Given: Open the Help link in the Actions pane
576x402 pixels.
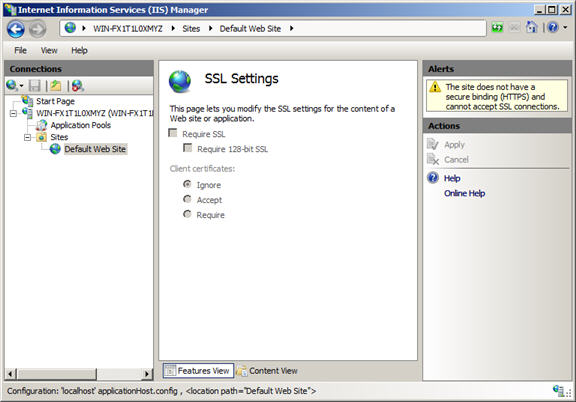Looking at the screenshot, I should (x=452, y=178).
